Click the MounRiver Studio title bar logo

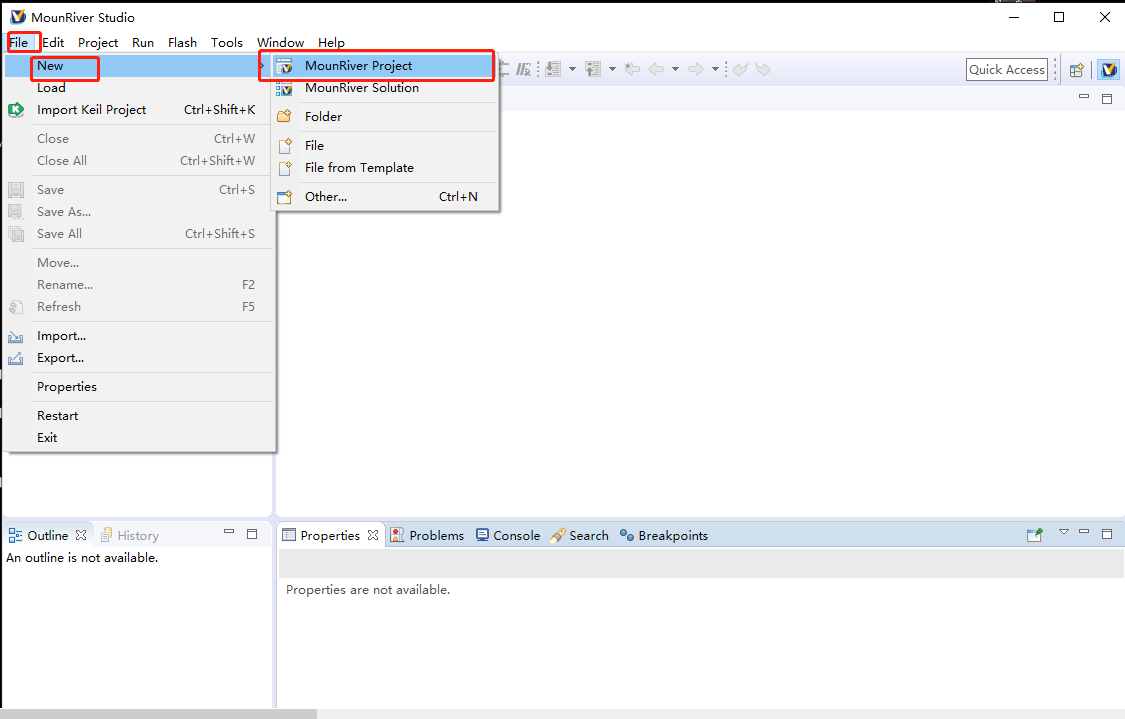[18, 17]
